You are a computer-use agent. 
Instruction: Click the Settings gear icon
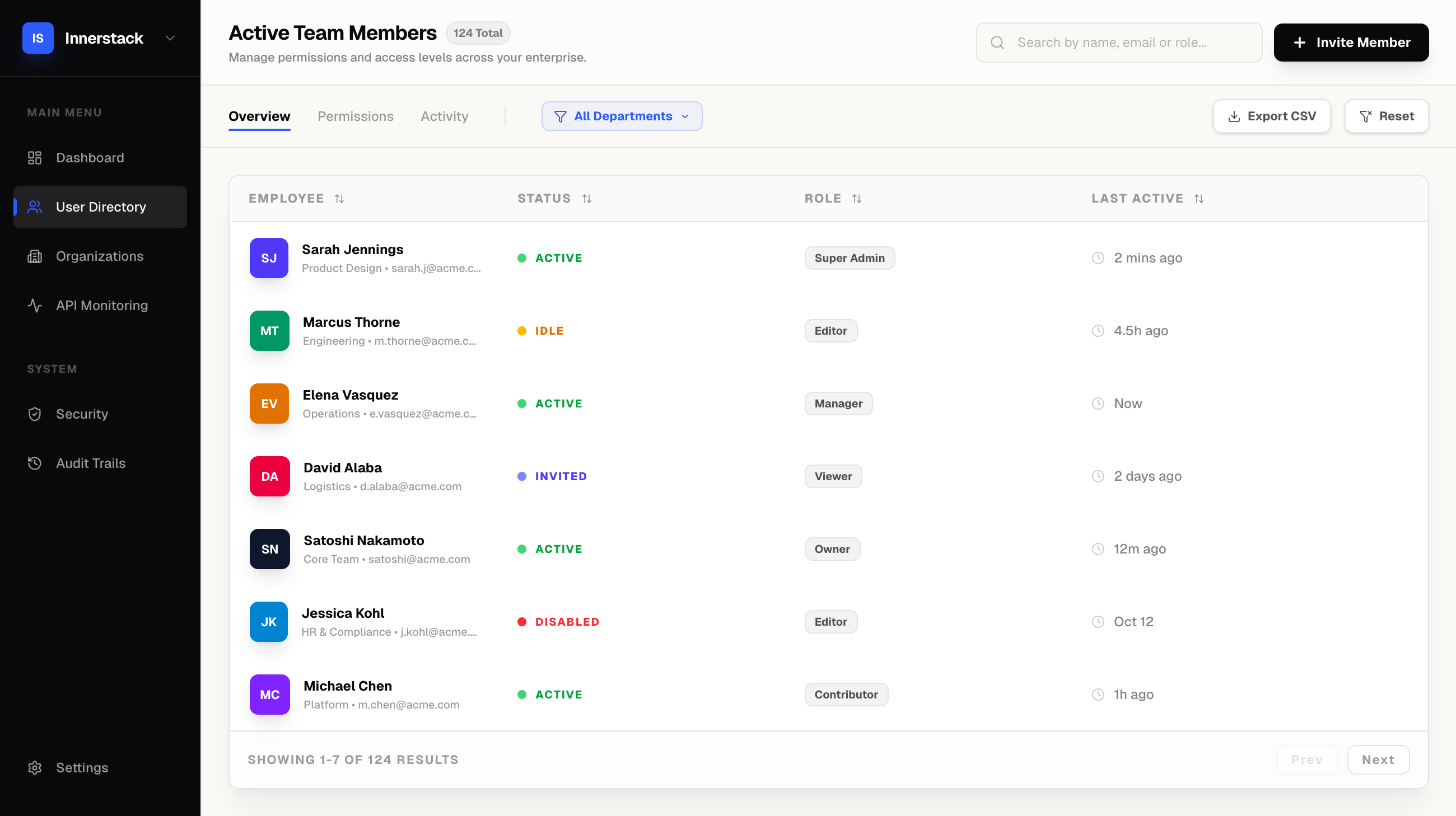pos(35,767)
